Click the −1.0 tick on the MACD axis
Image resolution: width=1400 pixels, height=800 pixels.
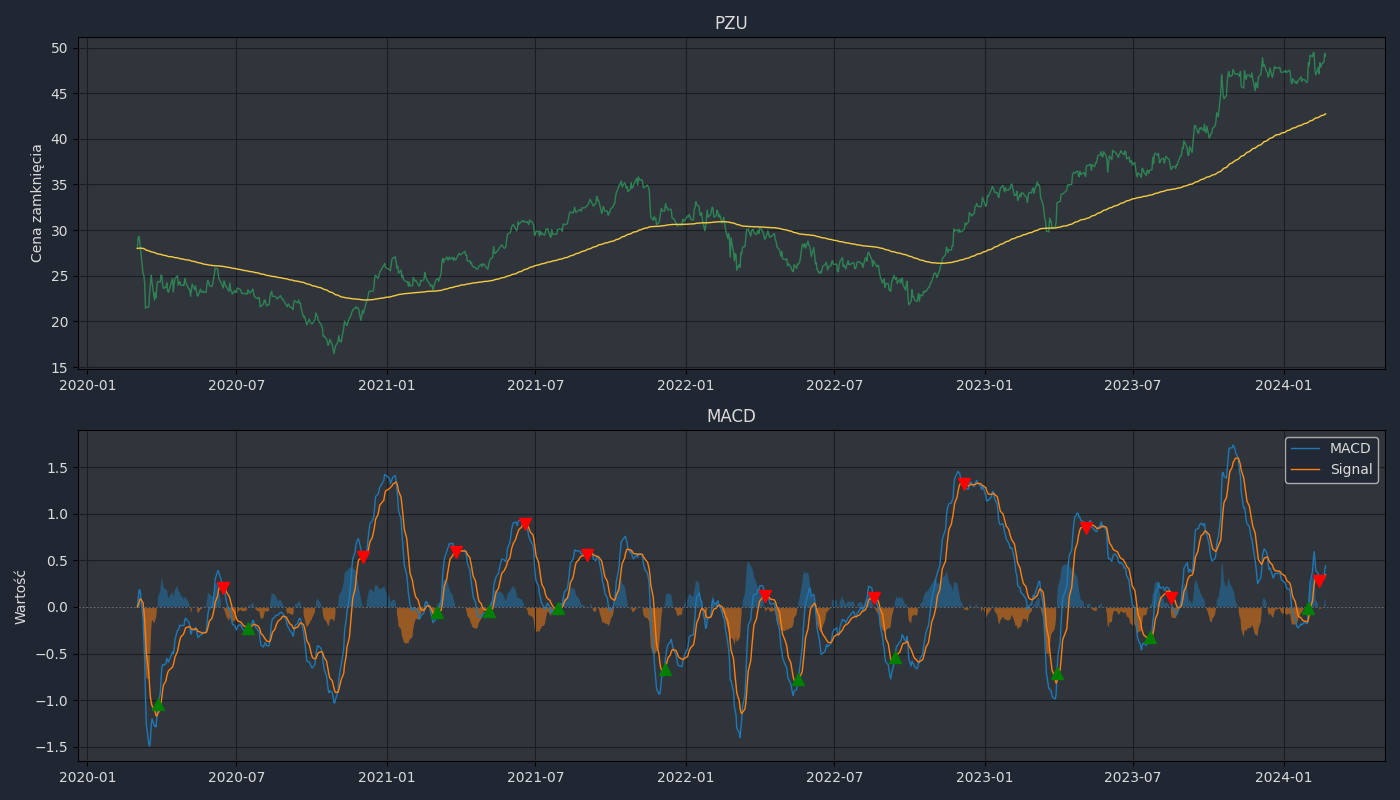[x=51, y=700]
